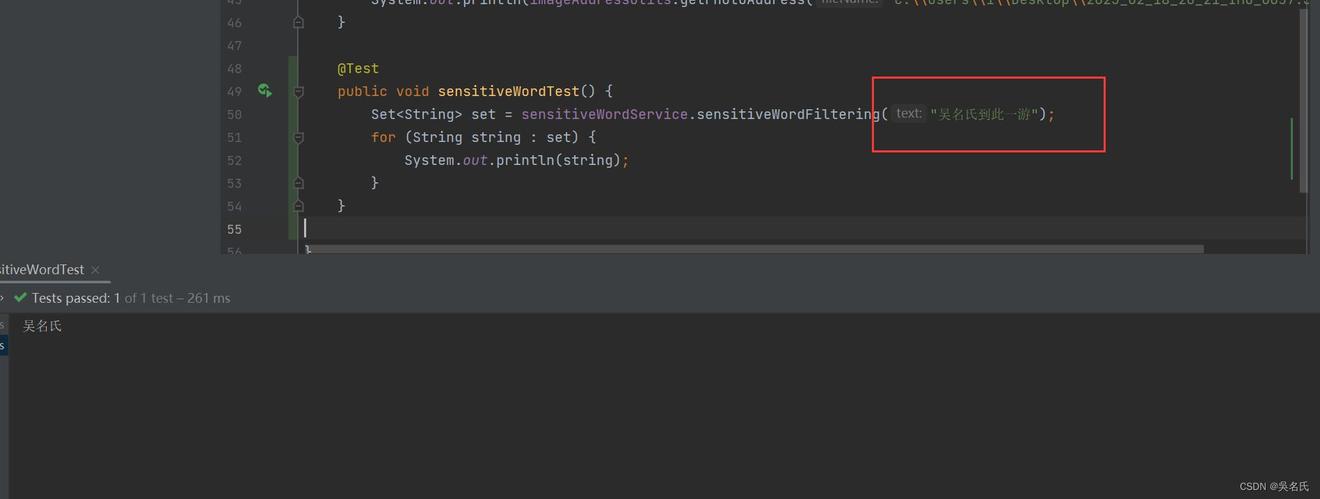
Task: Click the sensitiveWordFiltering method call
Action: [x=788, y=115]
